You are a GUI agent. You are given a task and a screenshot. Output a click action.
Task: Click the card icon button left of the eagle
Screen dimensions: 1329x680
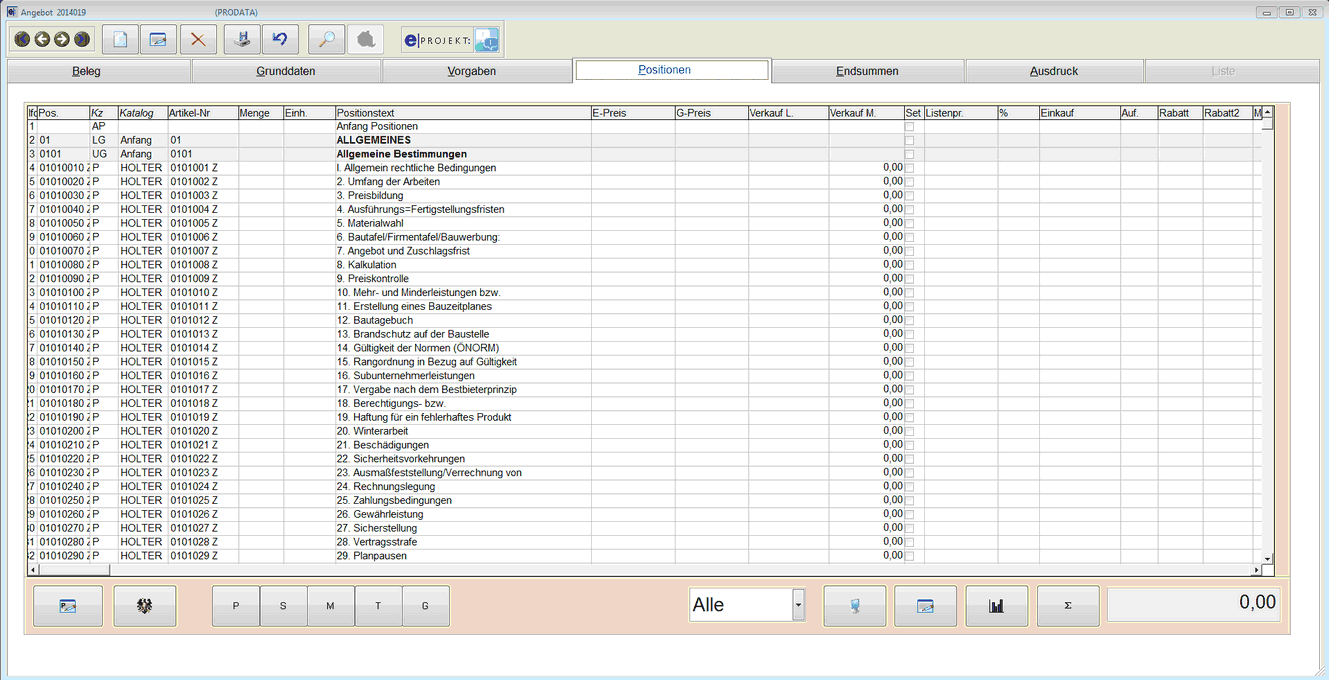(68, 606)
